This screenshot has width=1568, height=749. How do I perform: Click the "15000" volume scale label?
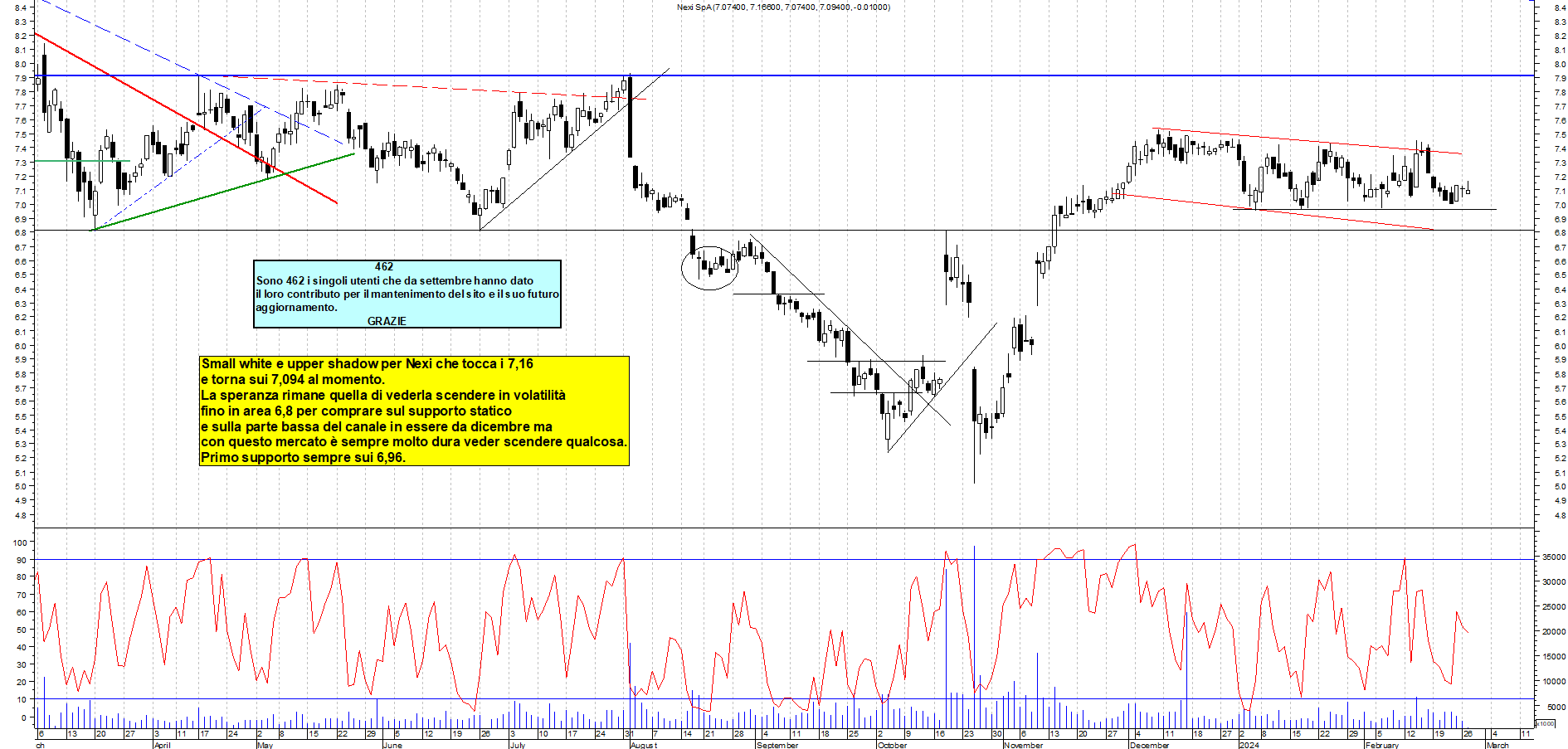tap(1553, 657)
